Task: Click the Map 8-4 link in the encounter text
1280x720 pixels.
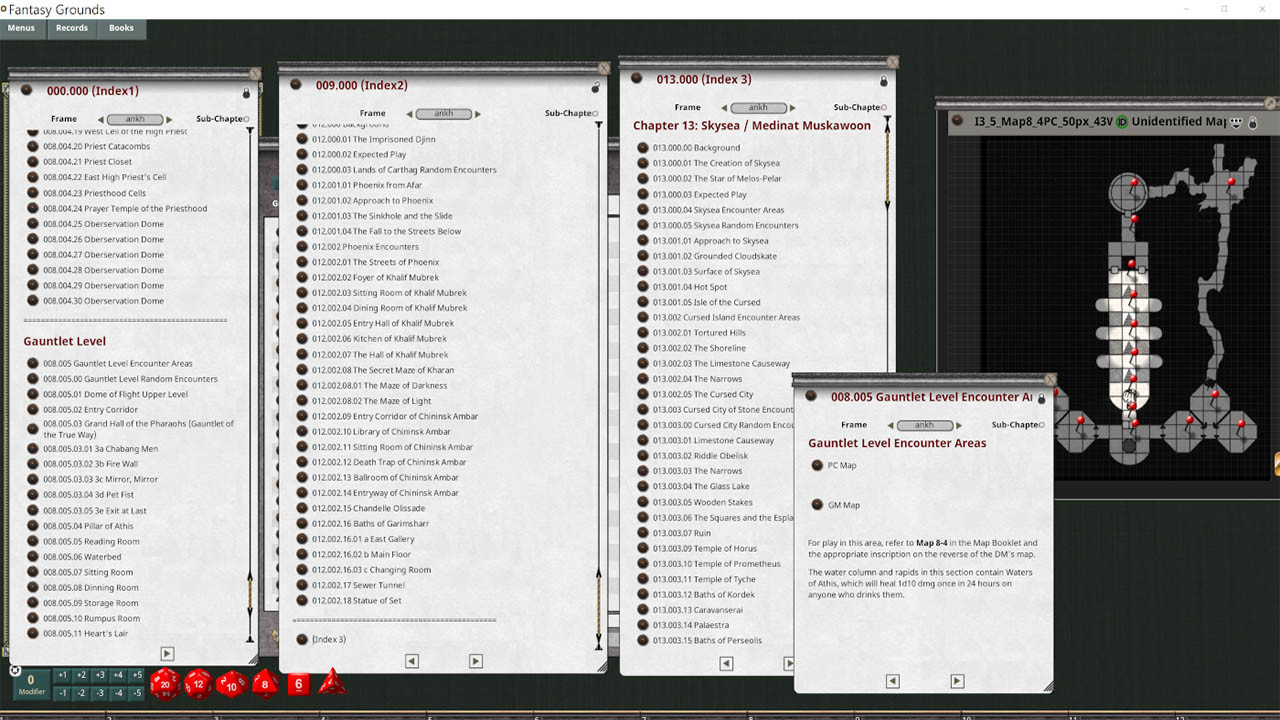Action: (931, 543)
